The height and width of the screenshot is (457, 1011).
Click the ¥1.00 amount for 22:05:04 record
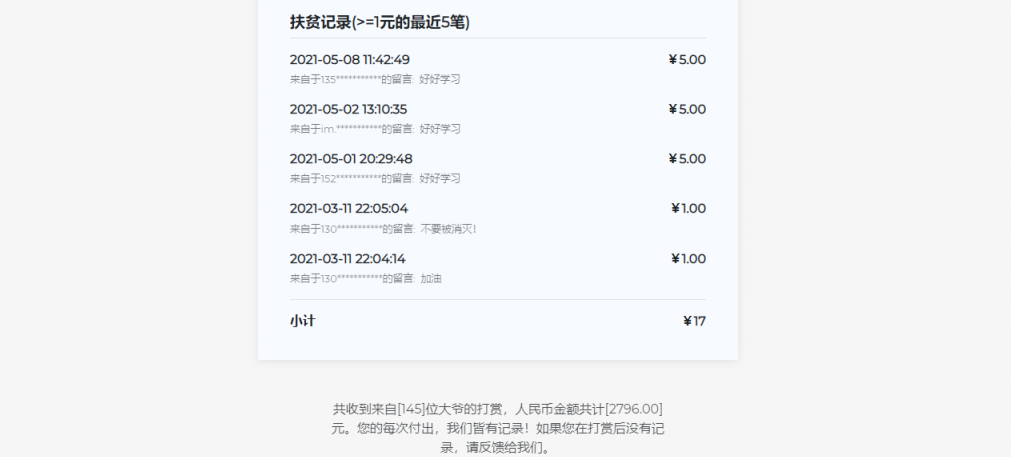688,209
